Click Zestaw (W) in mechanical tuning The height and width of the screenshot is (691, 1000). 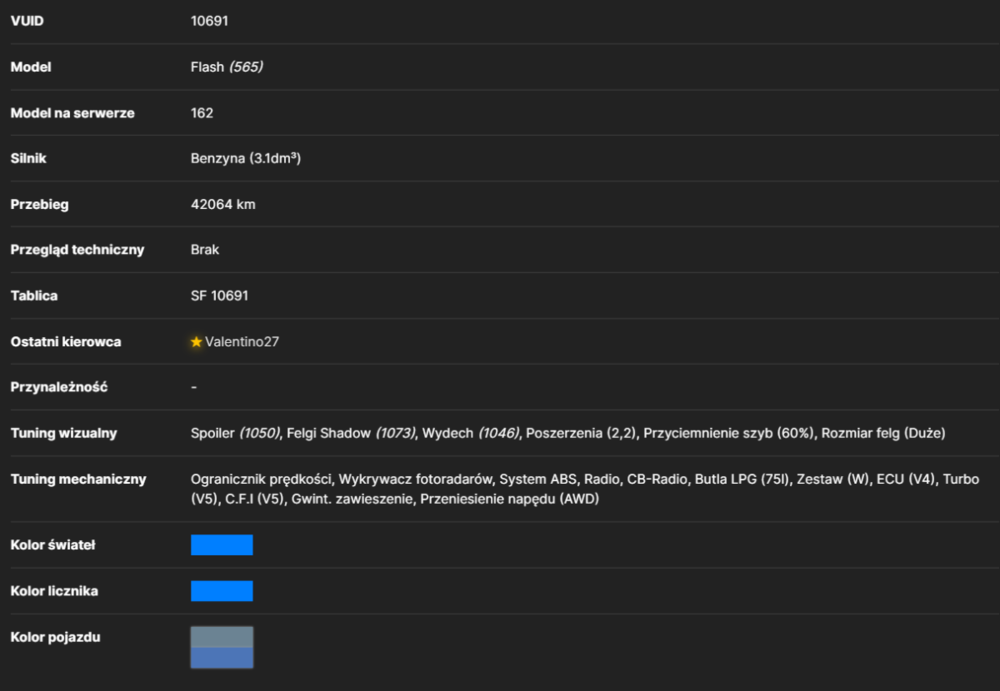point(832,479)
